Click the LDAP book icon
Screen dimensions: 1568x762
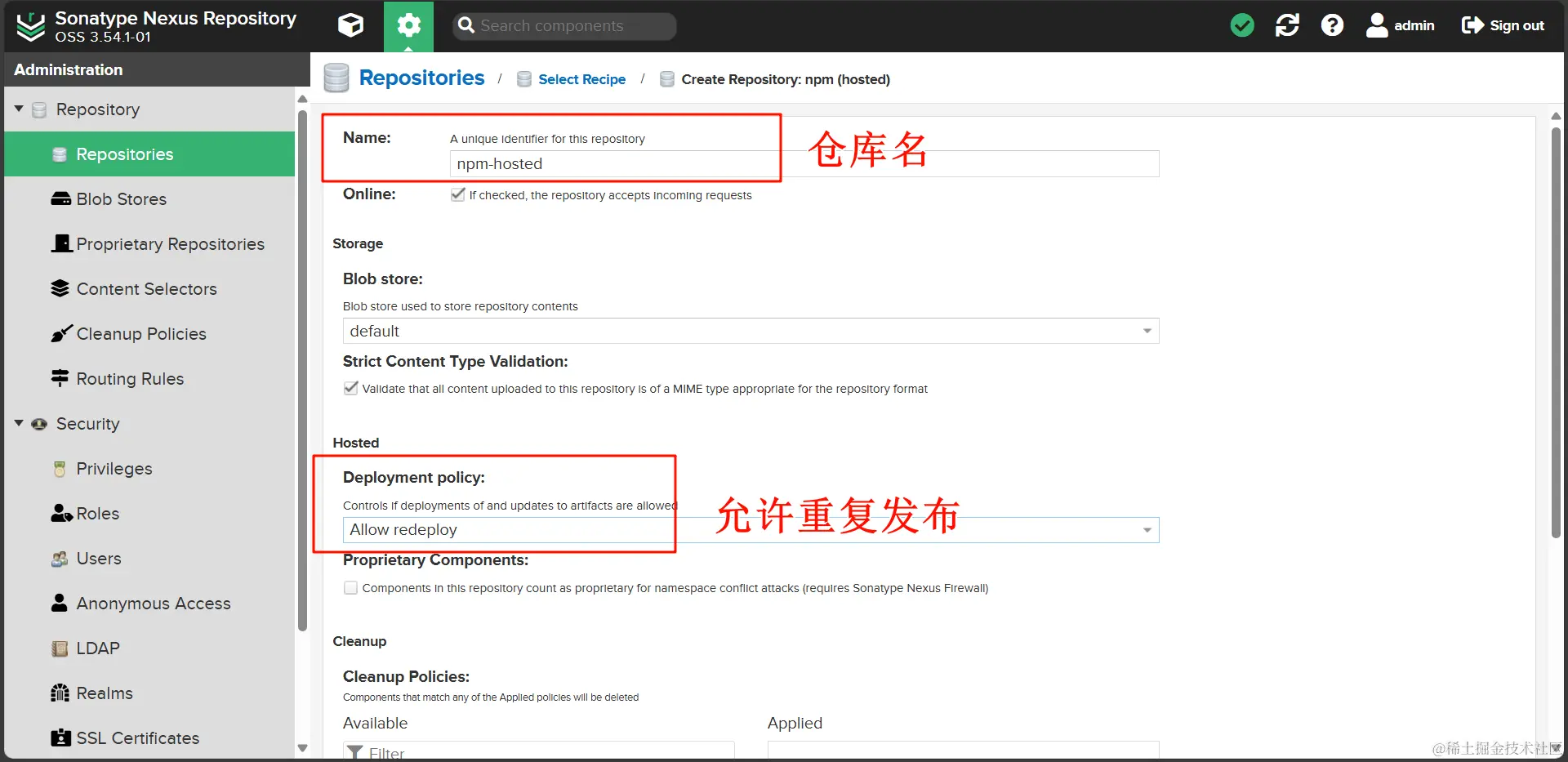pos(60,648)
